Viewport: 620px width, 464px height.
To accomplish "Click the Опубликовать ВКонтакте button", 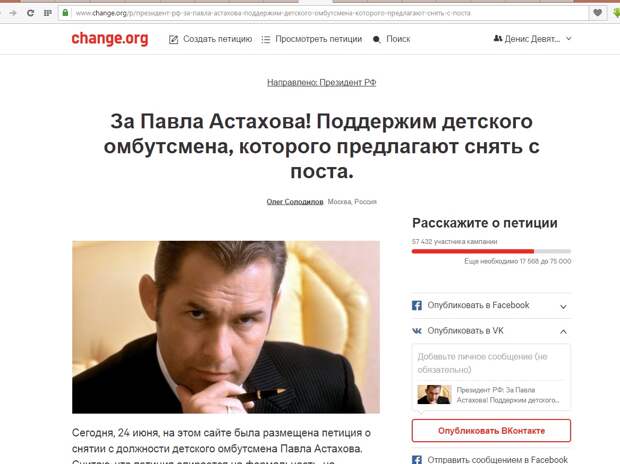I will pos(491,431).
